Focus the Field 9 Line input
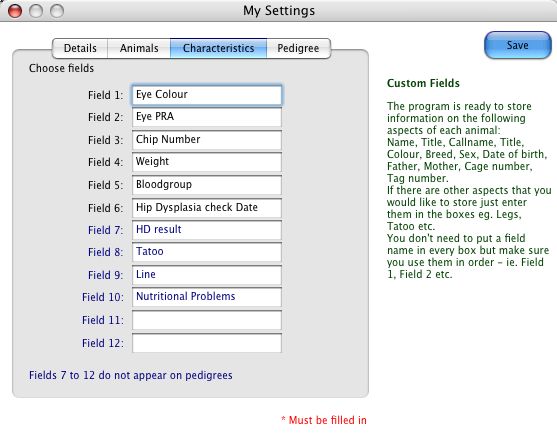 point(207,275)
